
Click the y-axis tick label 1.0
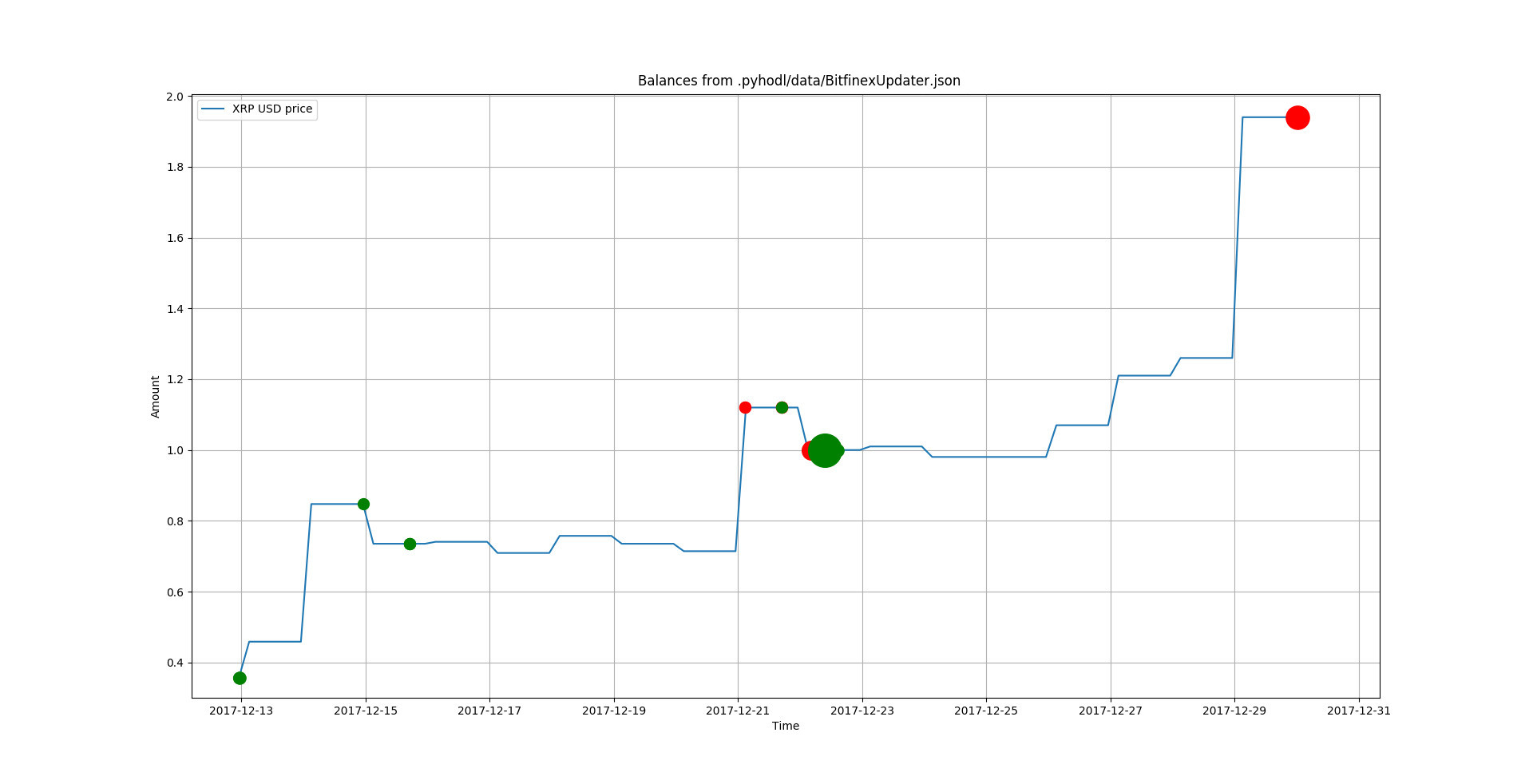click(x=175, y=450)
